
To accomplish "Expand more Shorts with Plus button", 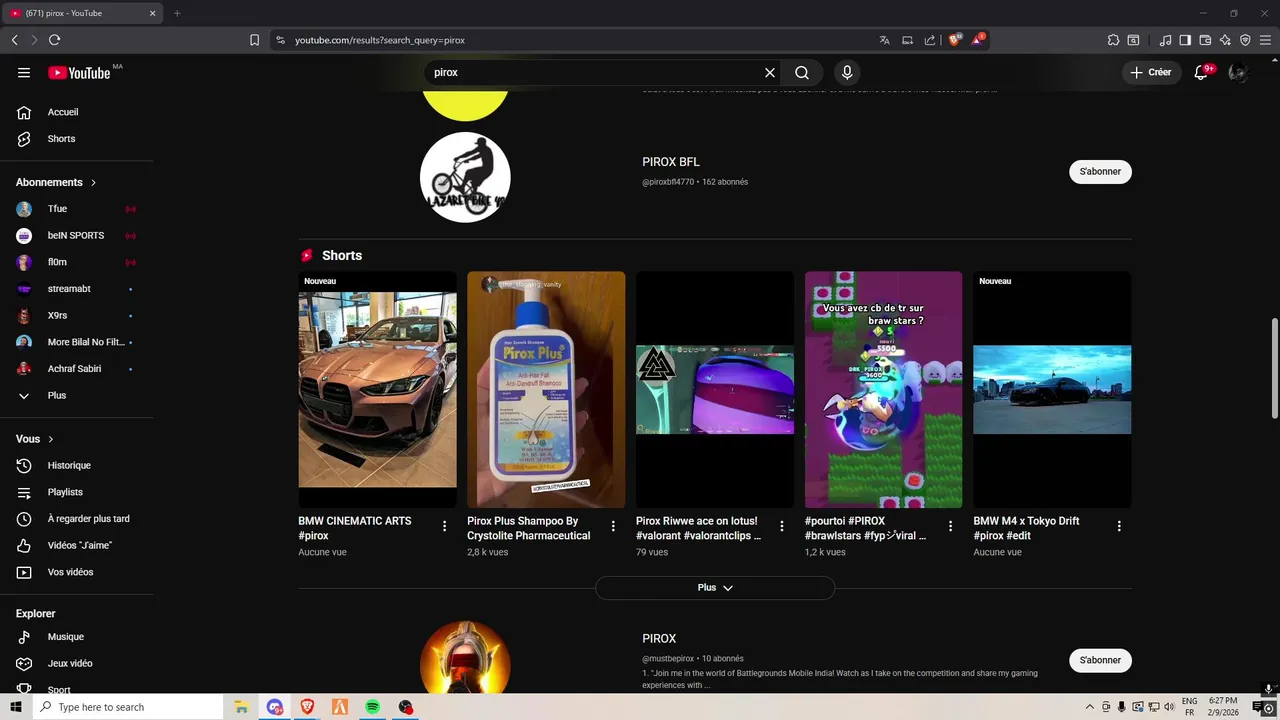I will [715, 588].
